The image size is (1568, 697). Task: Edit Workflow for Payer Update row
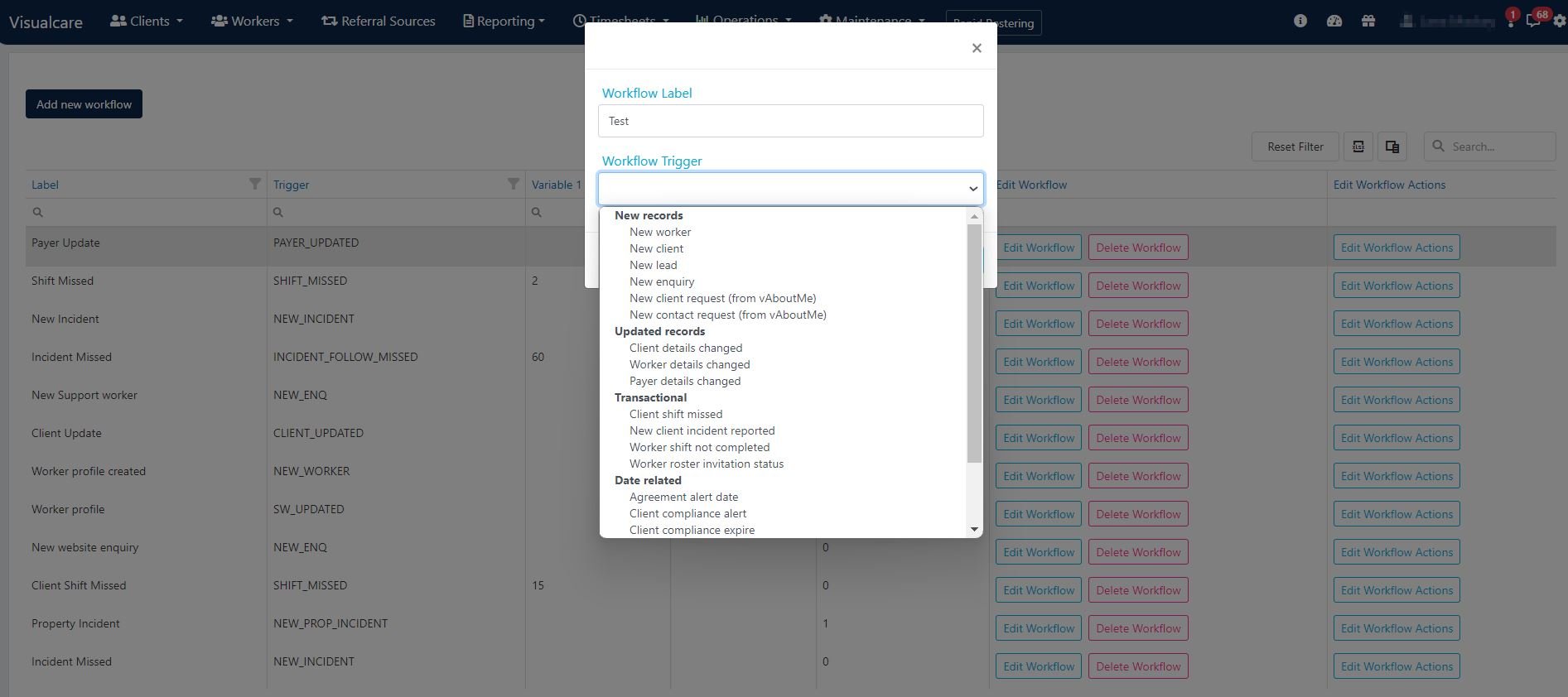pos(1039,248)
